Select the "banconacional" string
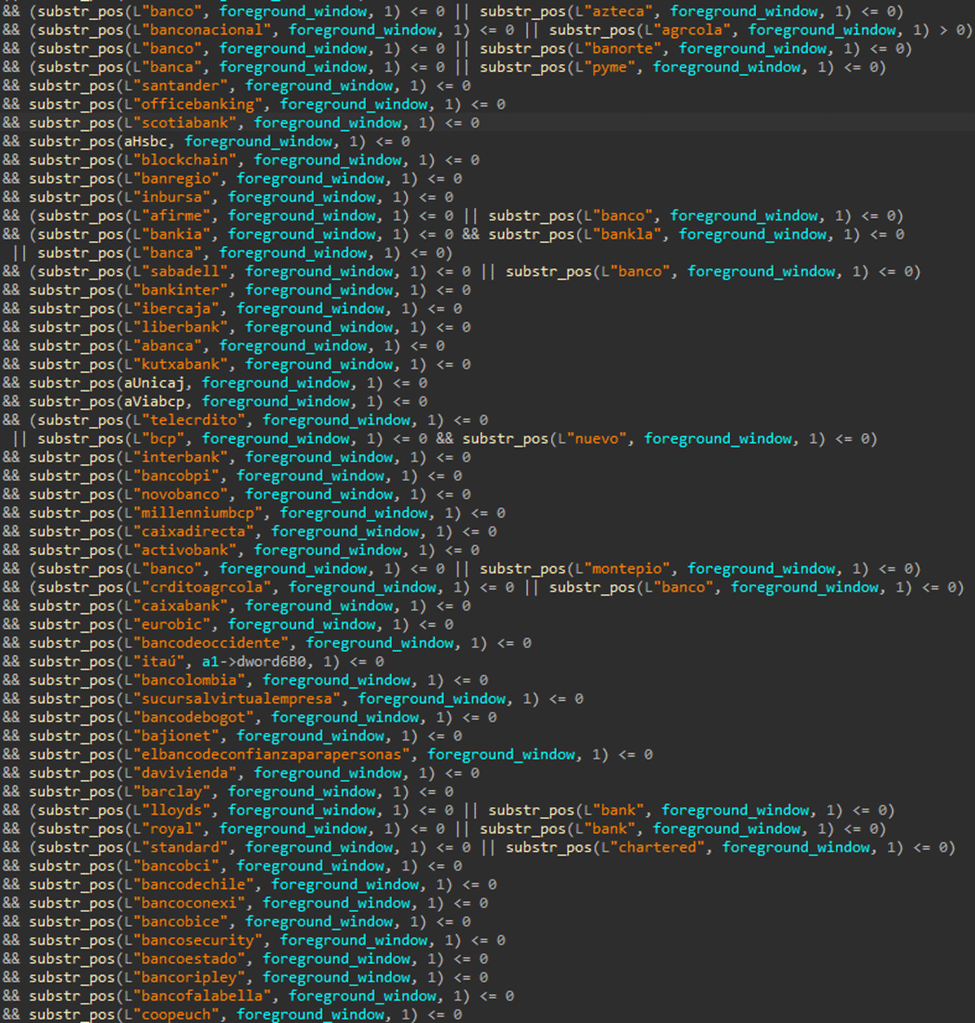 click(x=206, y=30)
